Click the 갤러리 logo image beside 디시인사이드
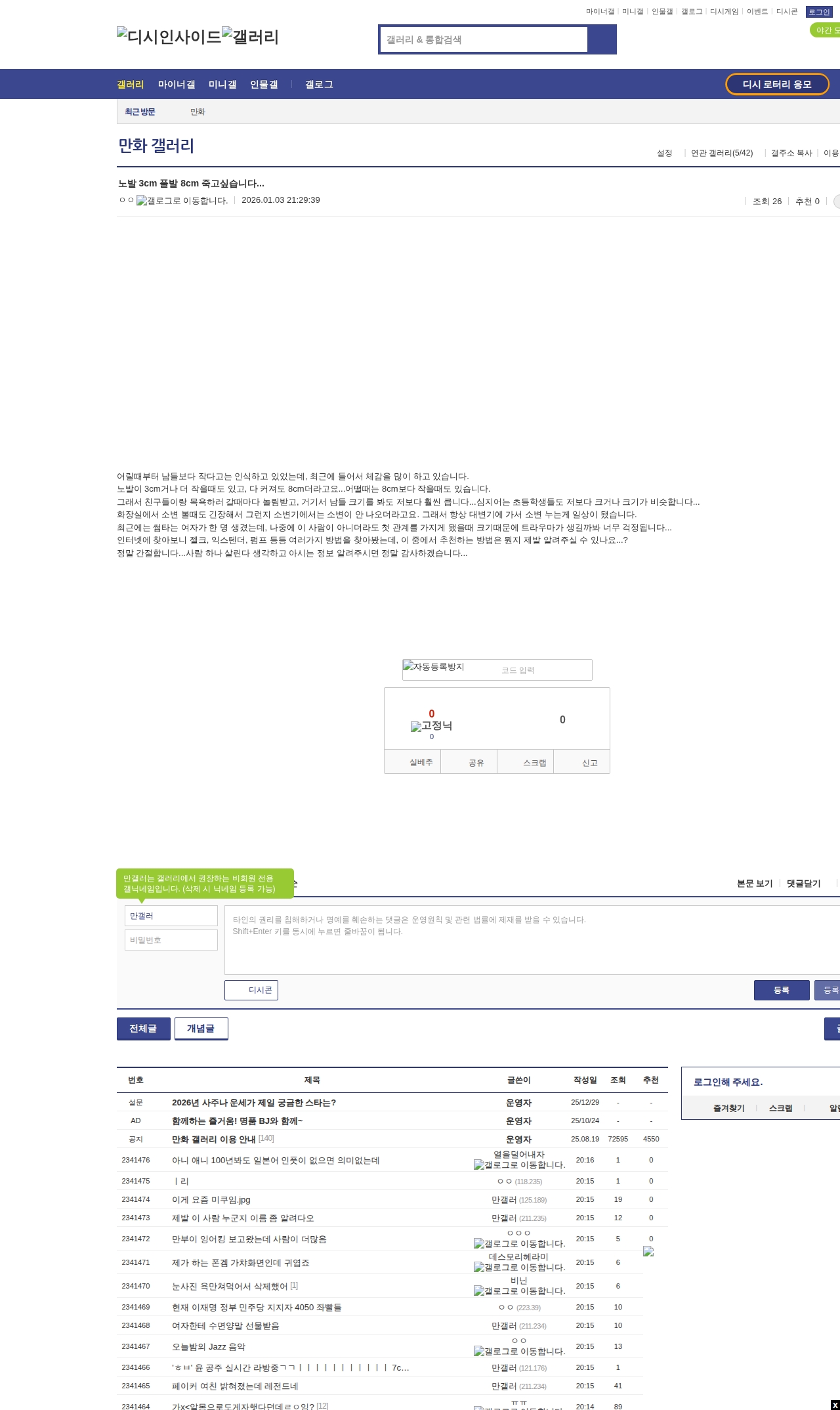This screenshot has height=1410, width=840. click(x=251, y=37)
